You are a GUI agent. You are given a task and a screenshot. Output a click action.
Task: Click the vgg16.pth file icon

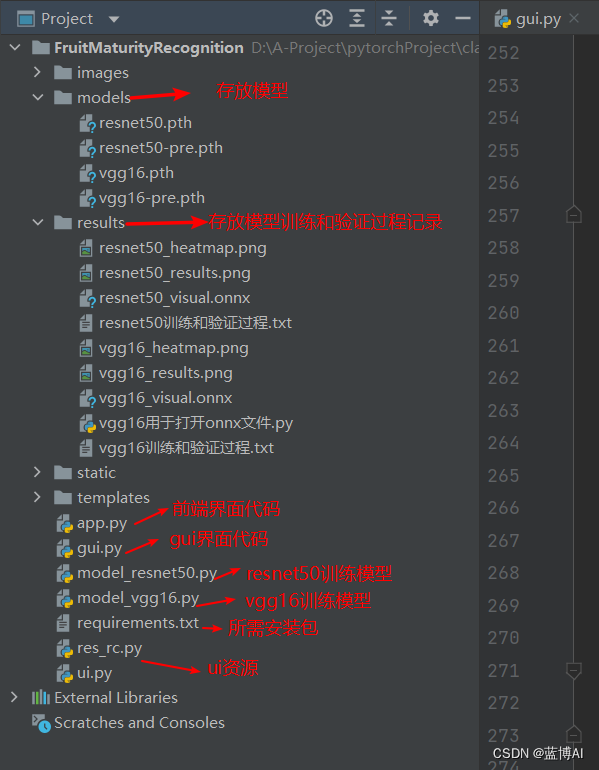point(87,173)
